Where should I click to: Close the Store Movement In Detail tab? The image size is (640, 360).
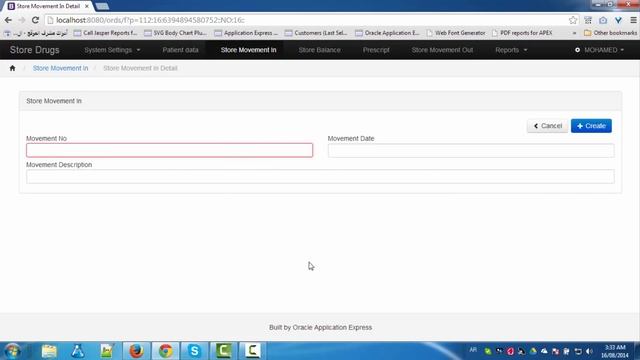pos(87,6)
